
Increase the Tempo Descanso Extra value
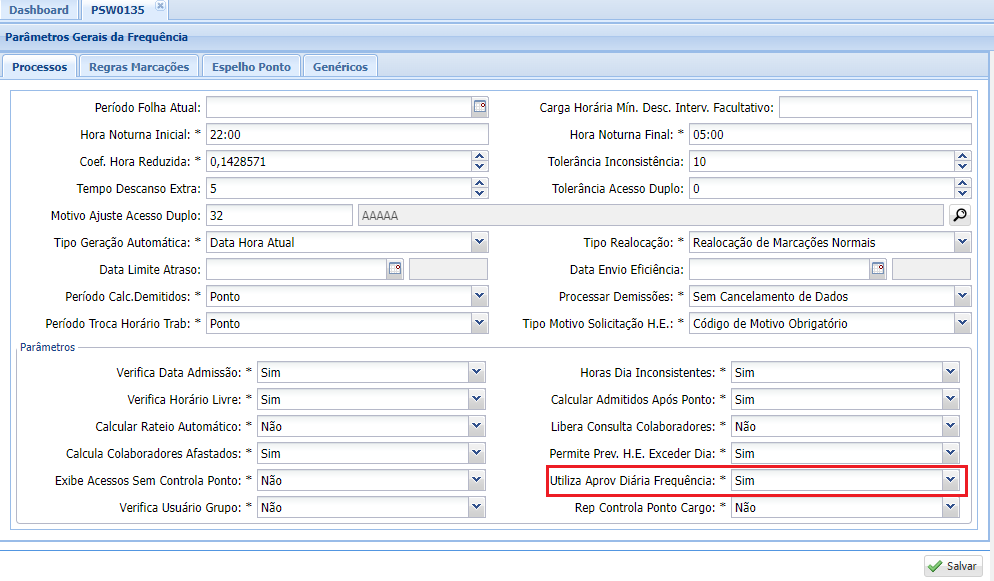(480, 184)
